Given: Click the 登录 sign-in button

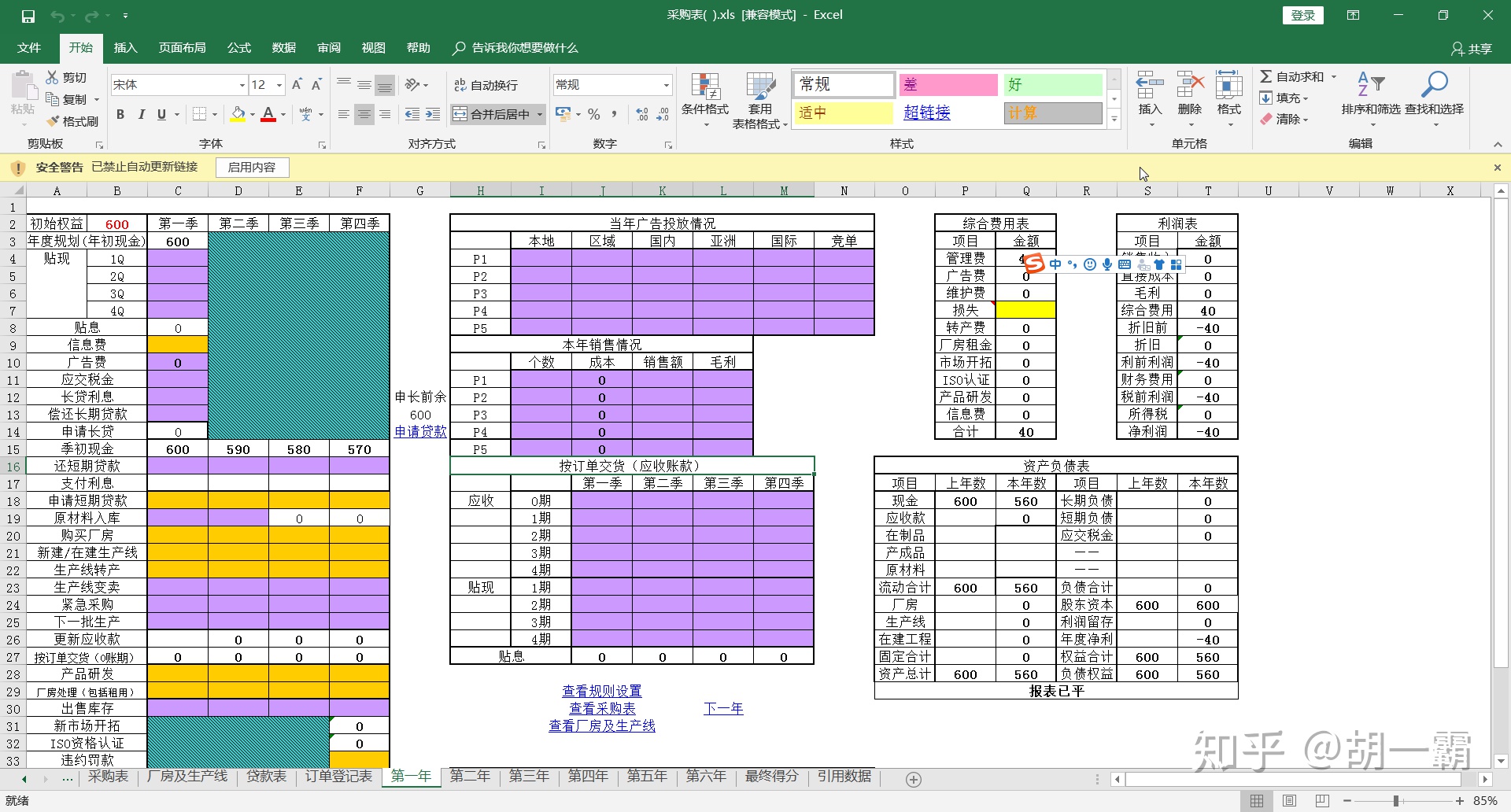Looking at the screenshot, I should [x=1302, y=16].
